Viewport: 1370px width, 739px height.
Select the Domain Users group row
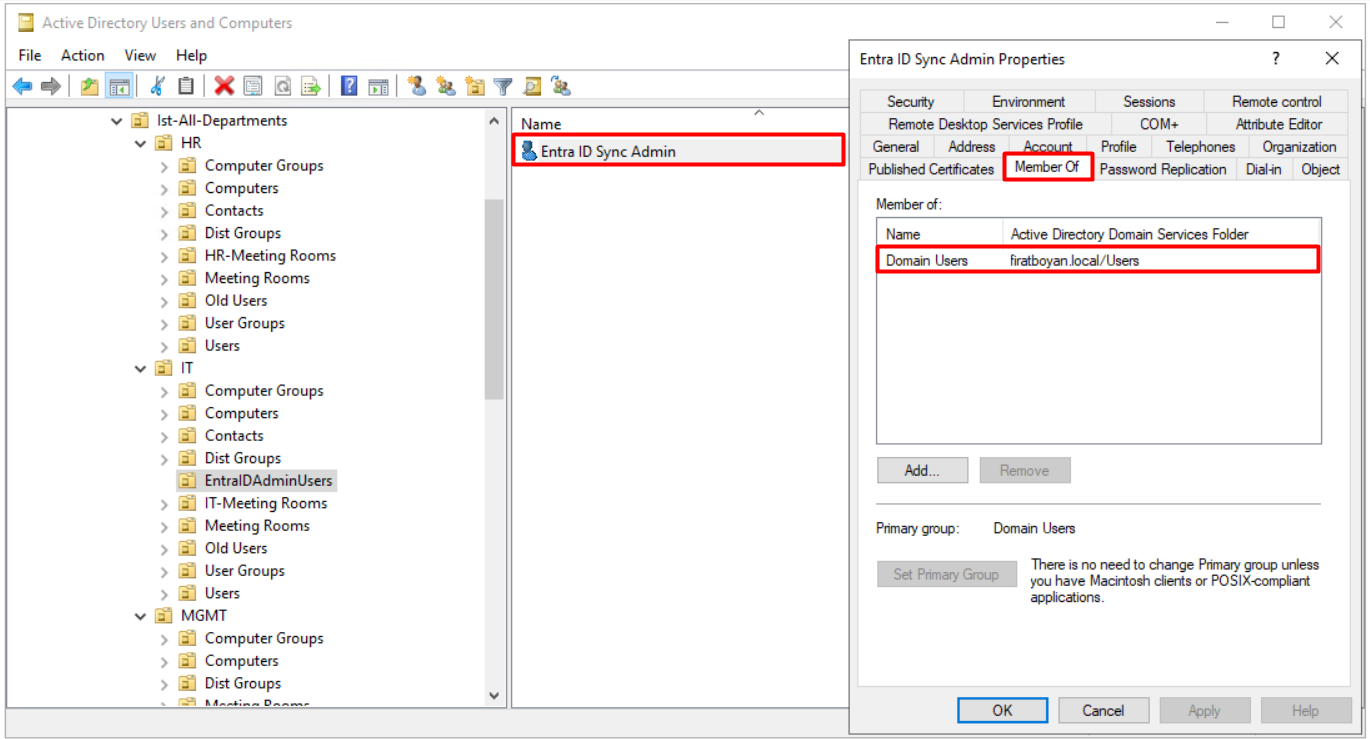[x=1098, y=260]
